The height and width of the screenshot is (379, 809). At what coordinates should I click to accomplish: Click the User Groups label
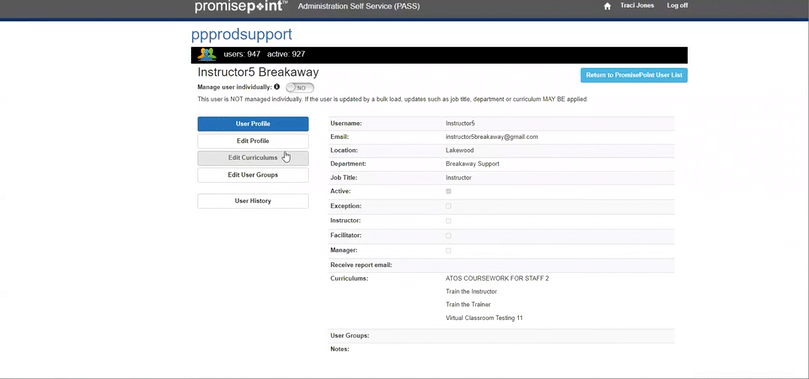coord(349,336)
